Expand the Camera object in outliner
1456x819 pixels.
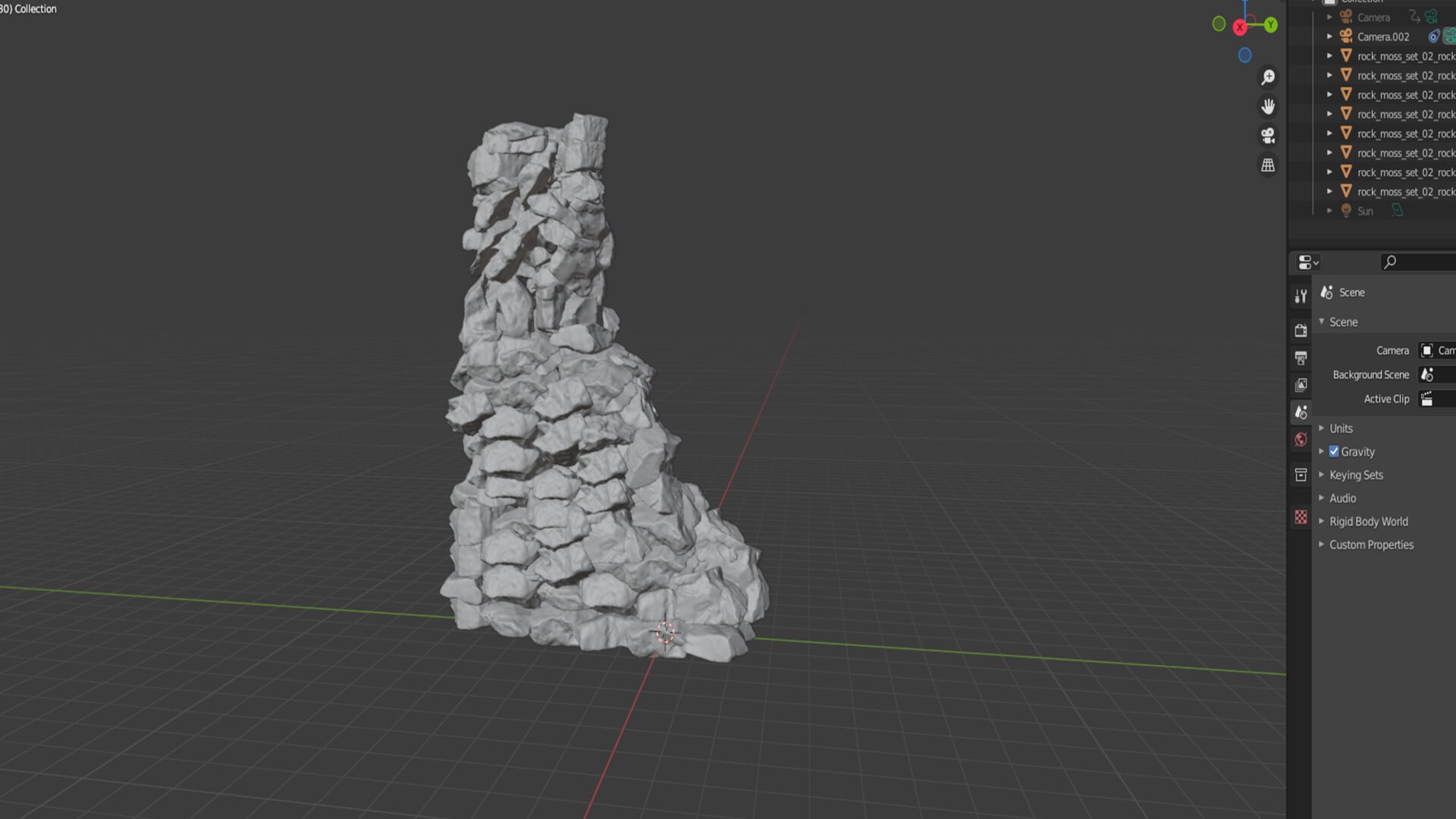[x=1329, y=17]
